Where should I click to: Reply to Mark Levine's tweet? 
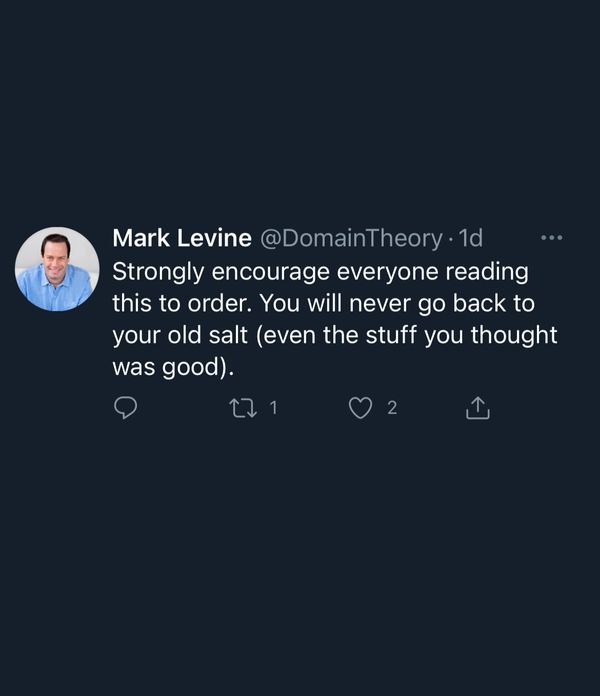[x=124, y=408]
